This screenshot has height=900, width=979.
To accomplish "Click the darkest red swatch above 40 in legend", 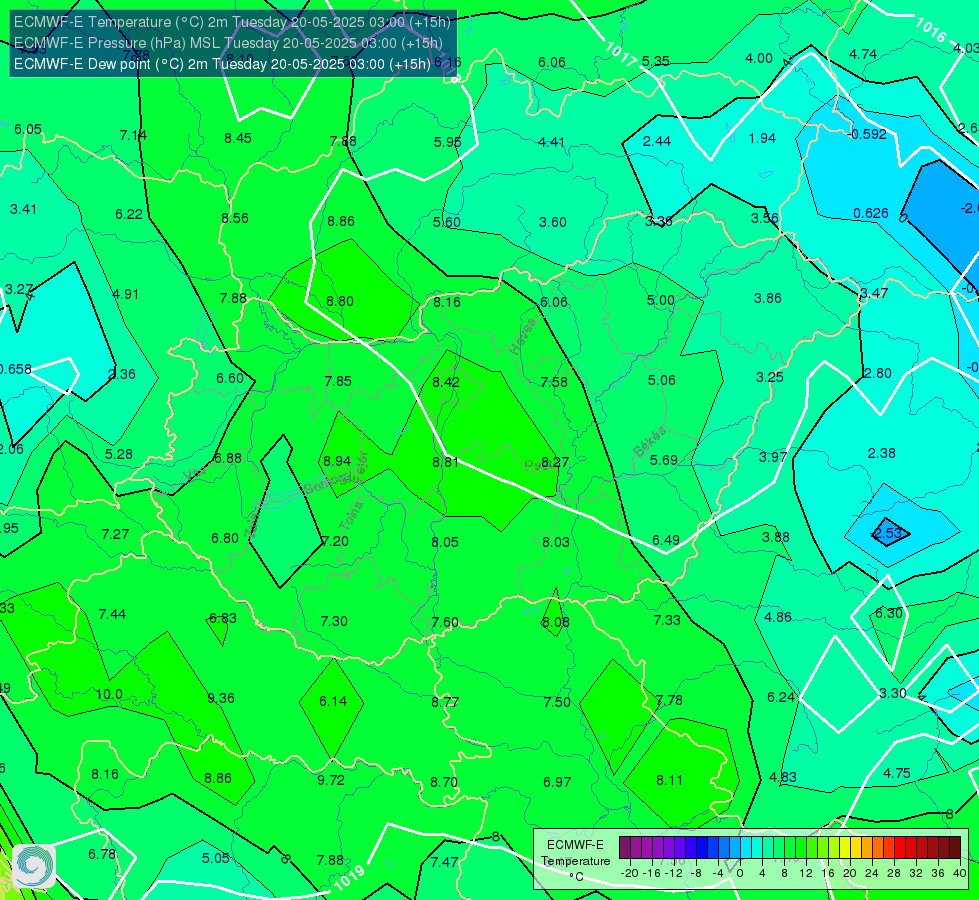I will tap(955, 848).
